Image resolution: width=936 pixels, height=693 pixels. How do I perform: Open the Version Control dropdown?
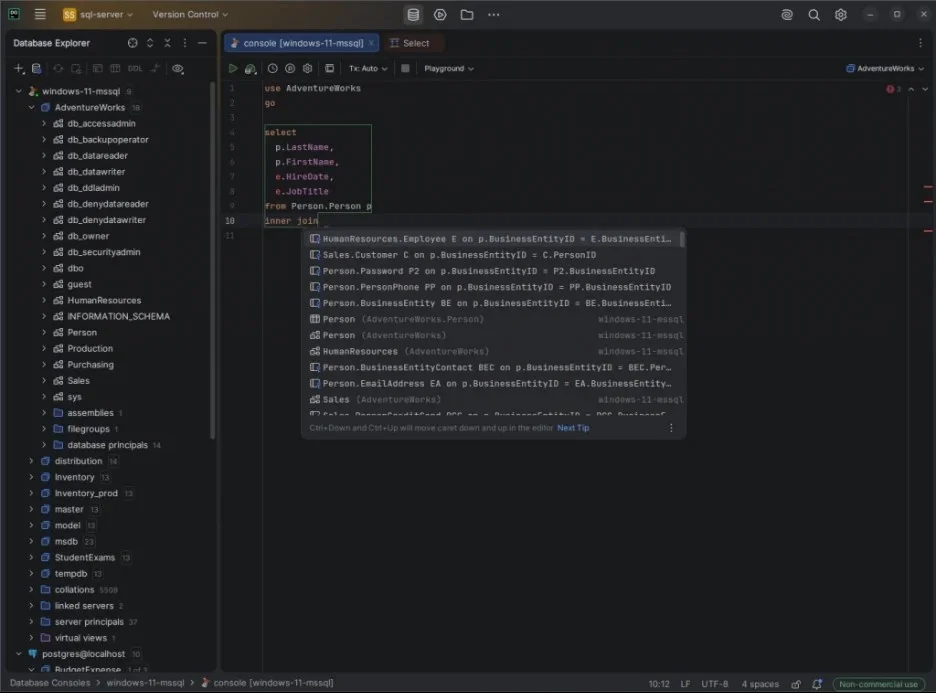pos(190,14)
